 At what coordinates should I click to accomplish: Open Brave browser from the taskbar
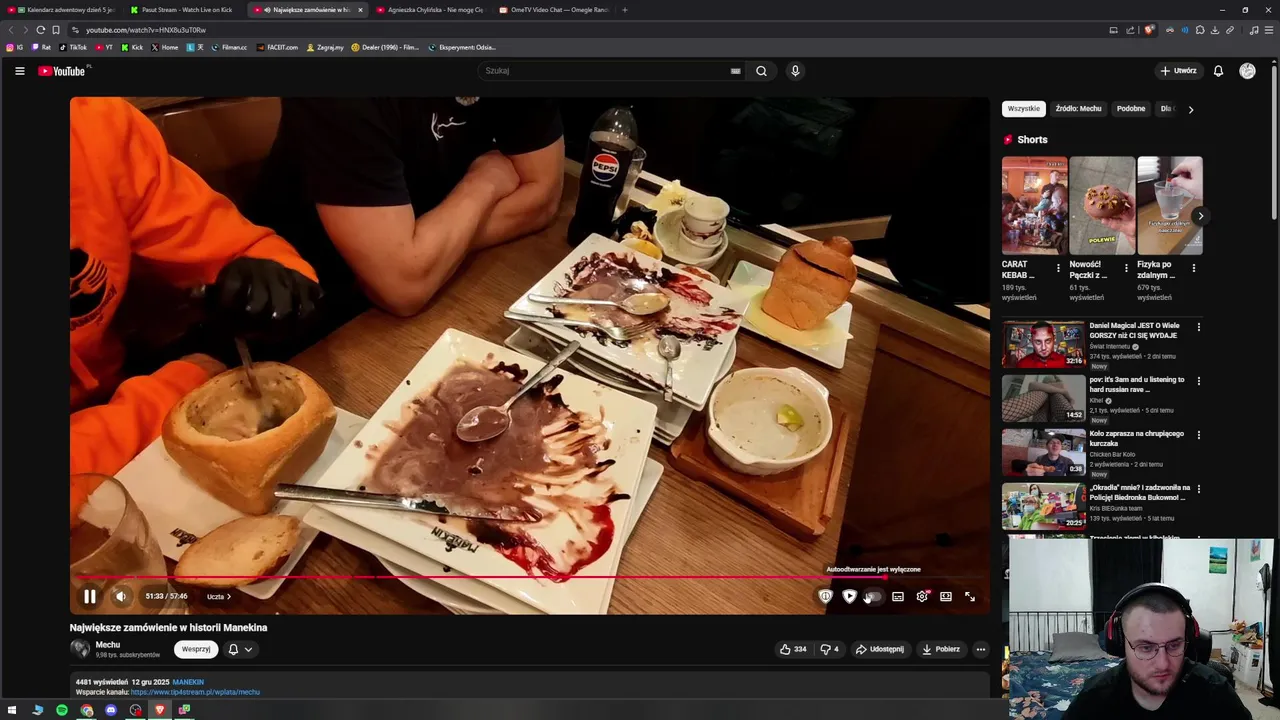pyautogui.click(x=160, y=710)
